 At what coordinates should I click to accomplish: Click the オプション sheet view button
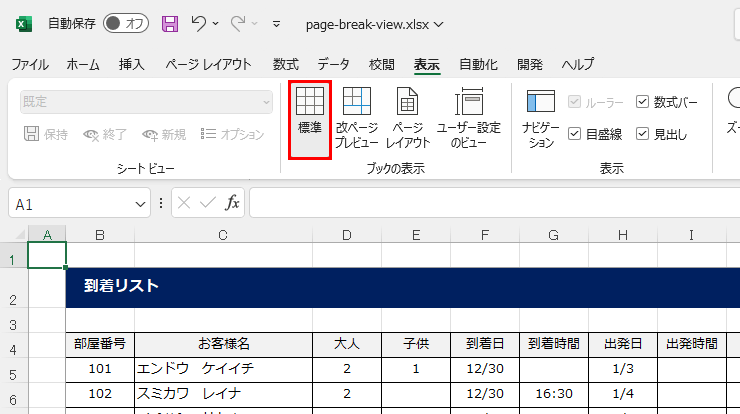point(232,135)
